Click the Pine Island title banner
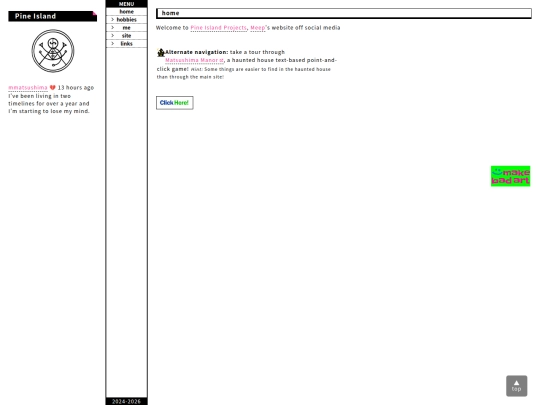This screenshot has height=405, width=540. (52, 16)
